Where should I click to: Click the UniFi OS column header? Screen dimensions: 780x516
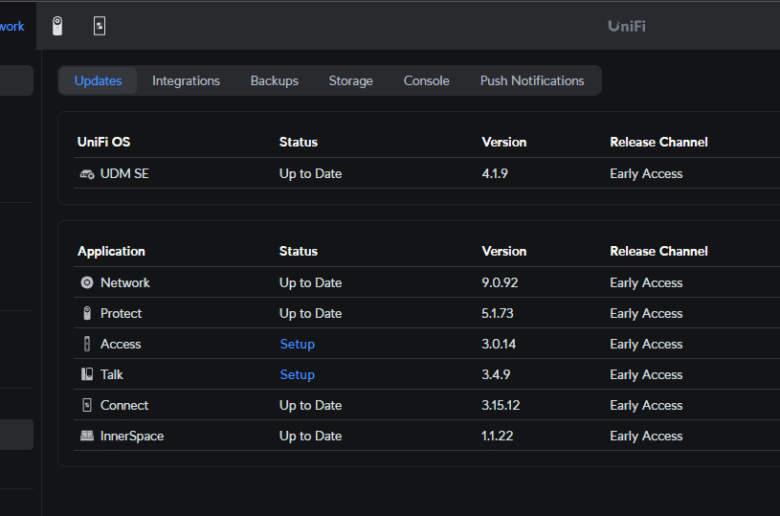click(x=103, y=142)
